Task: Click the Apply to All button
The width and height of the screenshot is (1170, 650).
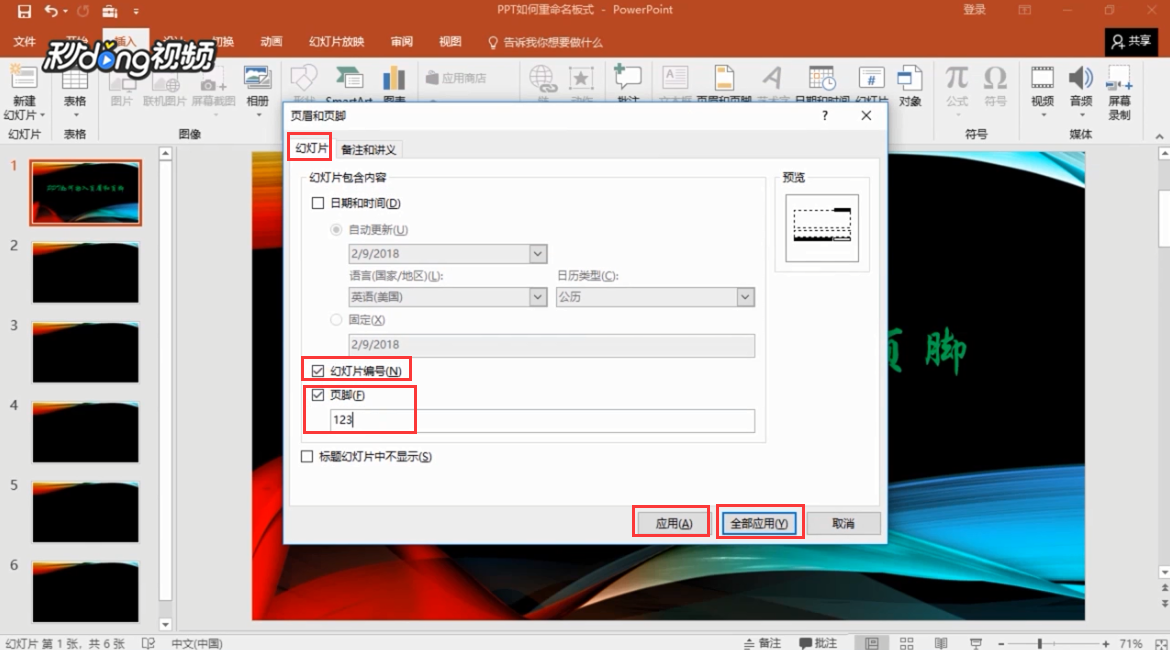Action: coord(759,523)
